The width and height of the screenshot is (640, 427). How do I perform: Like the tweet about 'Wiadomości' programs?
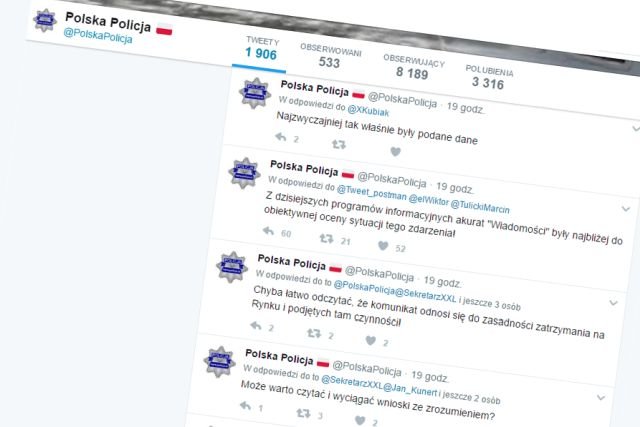tap(383, 246)
